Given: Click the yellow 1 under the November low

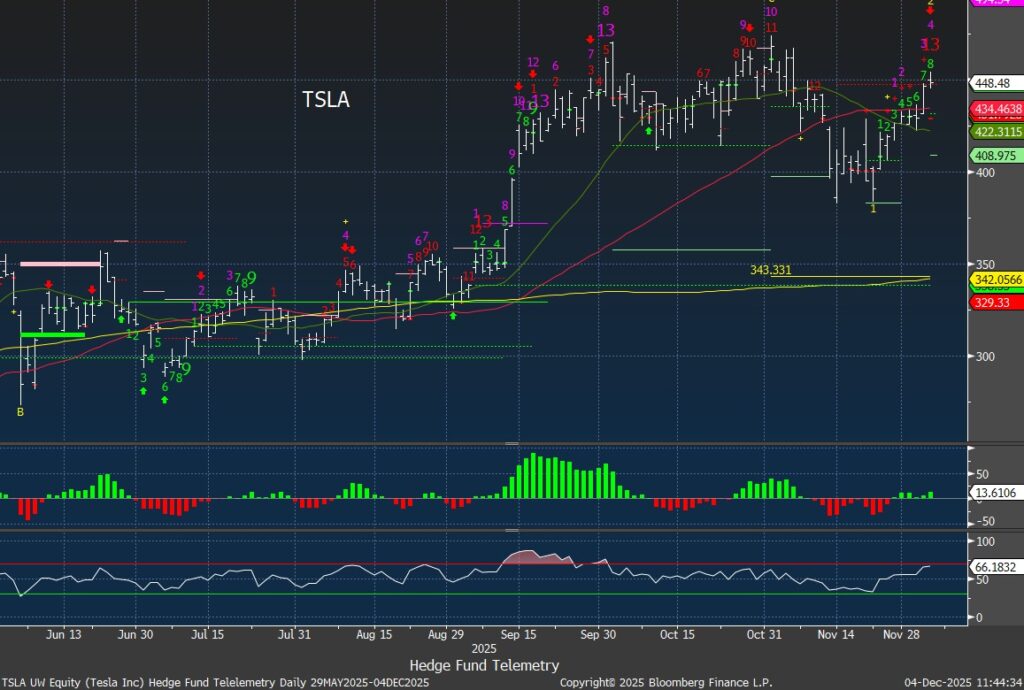Looking at the screenshot, I should (x=872, y=209).
